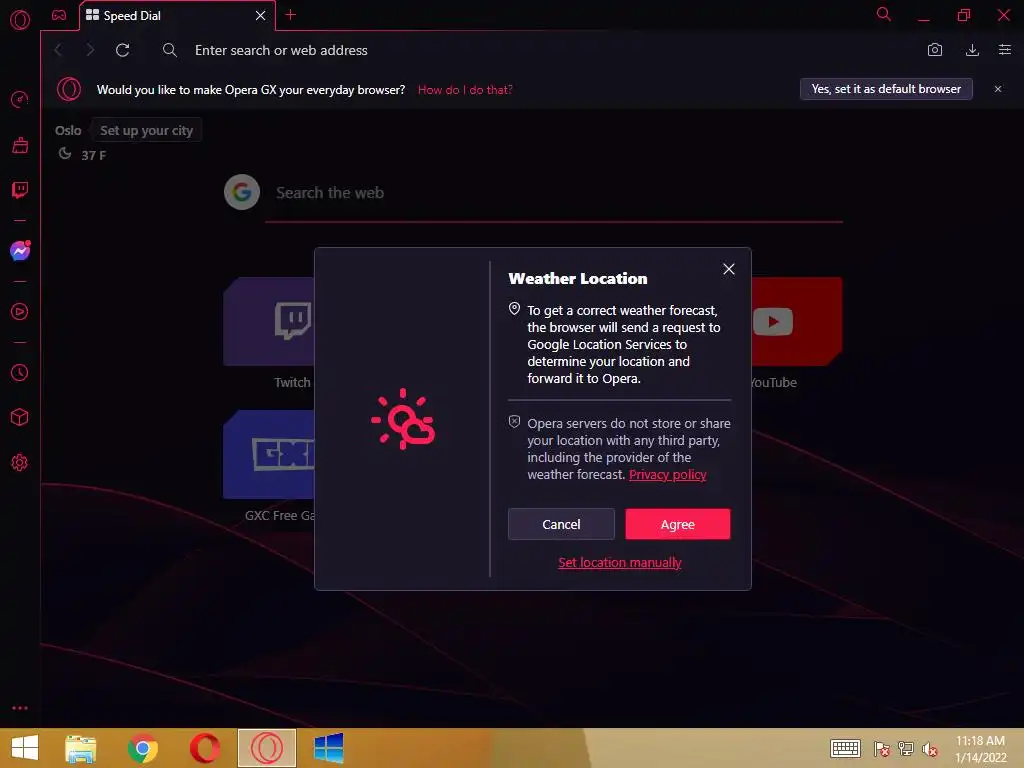Viewport: 1024px width, 768px height.
Task: Click 'Set up your city' button
Action: (146, 131)
